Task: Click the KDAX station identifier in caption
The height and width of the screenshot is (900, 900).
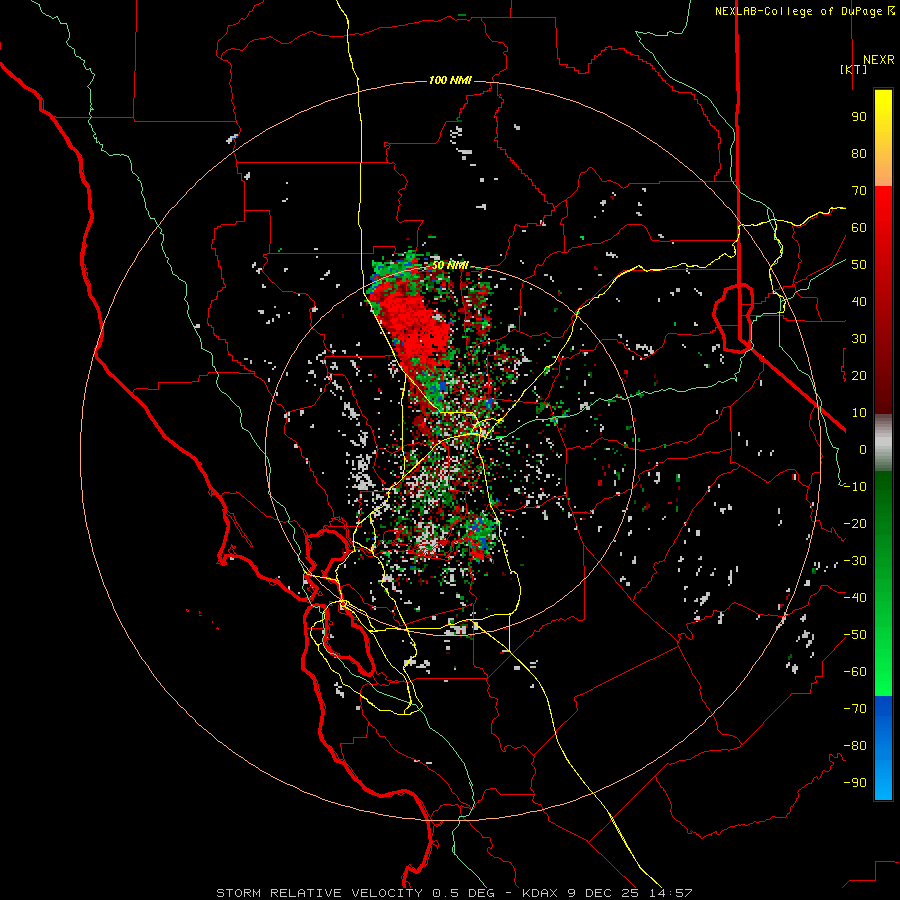Action: (x=540, y=893)
